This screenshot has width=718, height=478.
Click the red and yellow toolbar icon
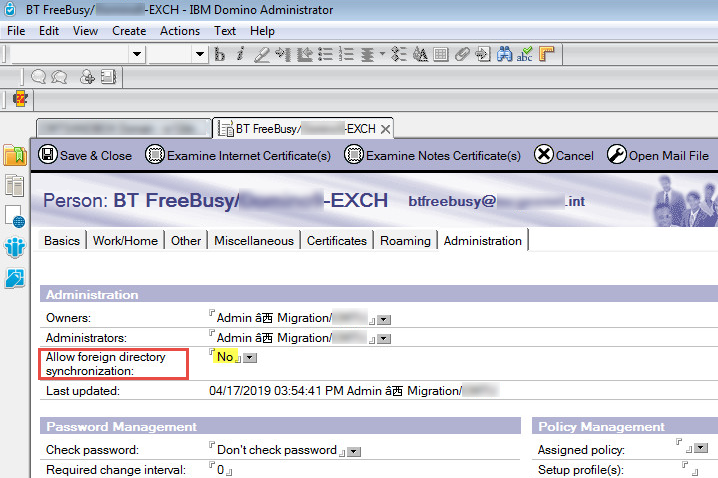[x=20, y=98]
